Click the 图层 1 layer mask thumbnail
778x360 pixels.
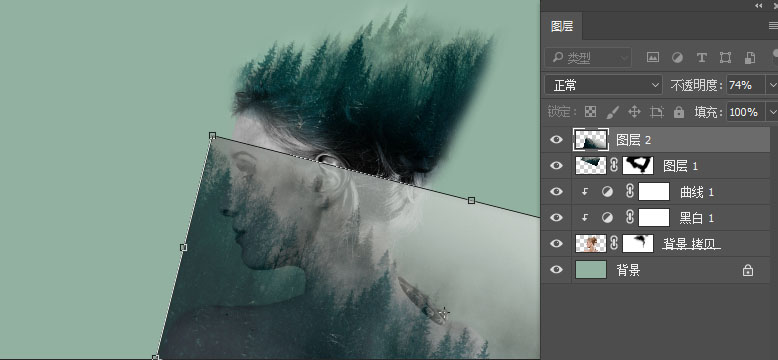point(638,165)
